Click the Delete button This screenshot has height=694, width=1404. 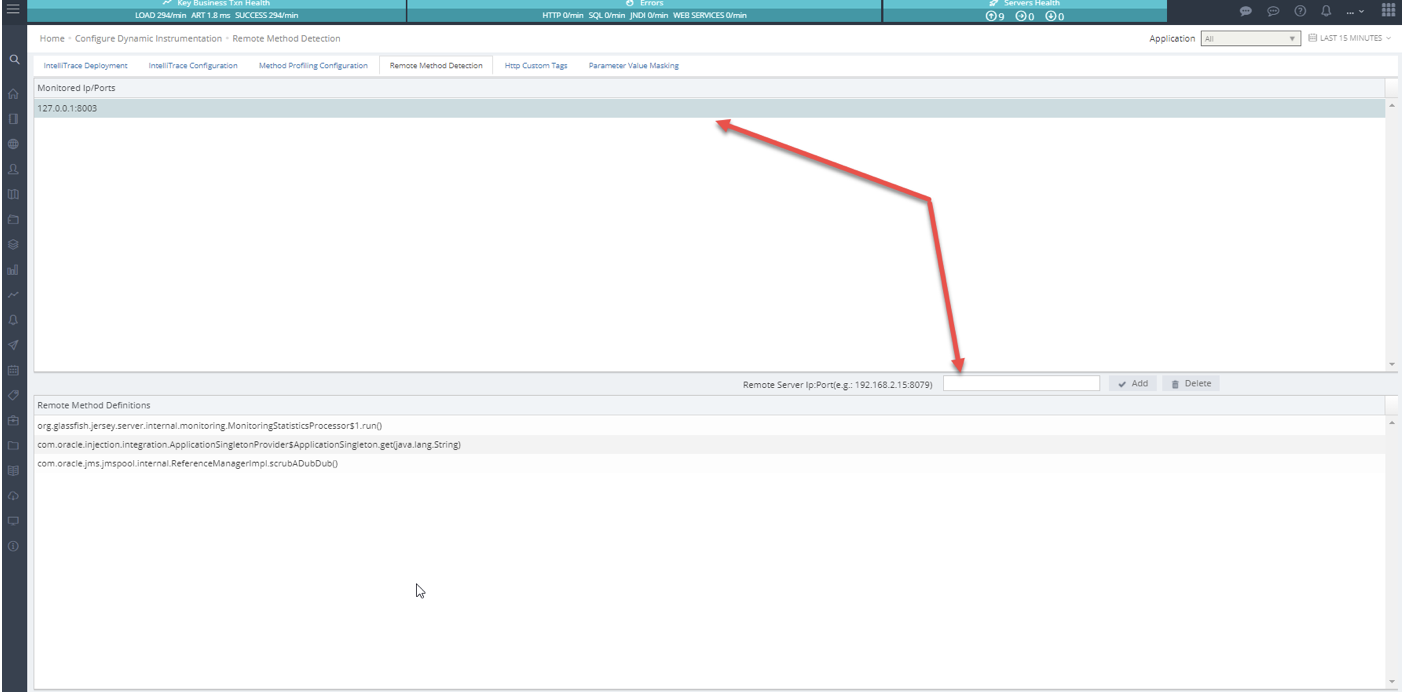click(1190, 384)
